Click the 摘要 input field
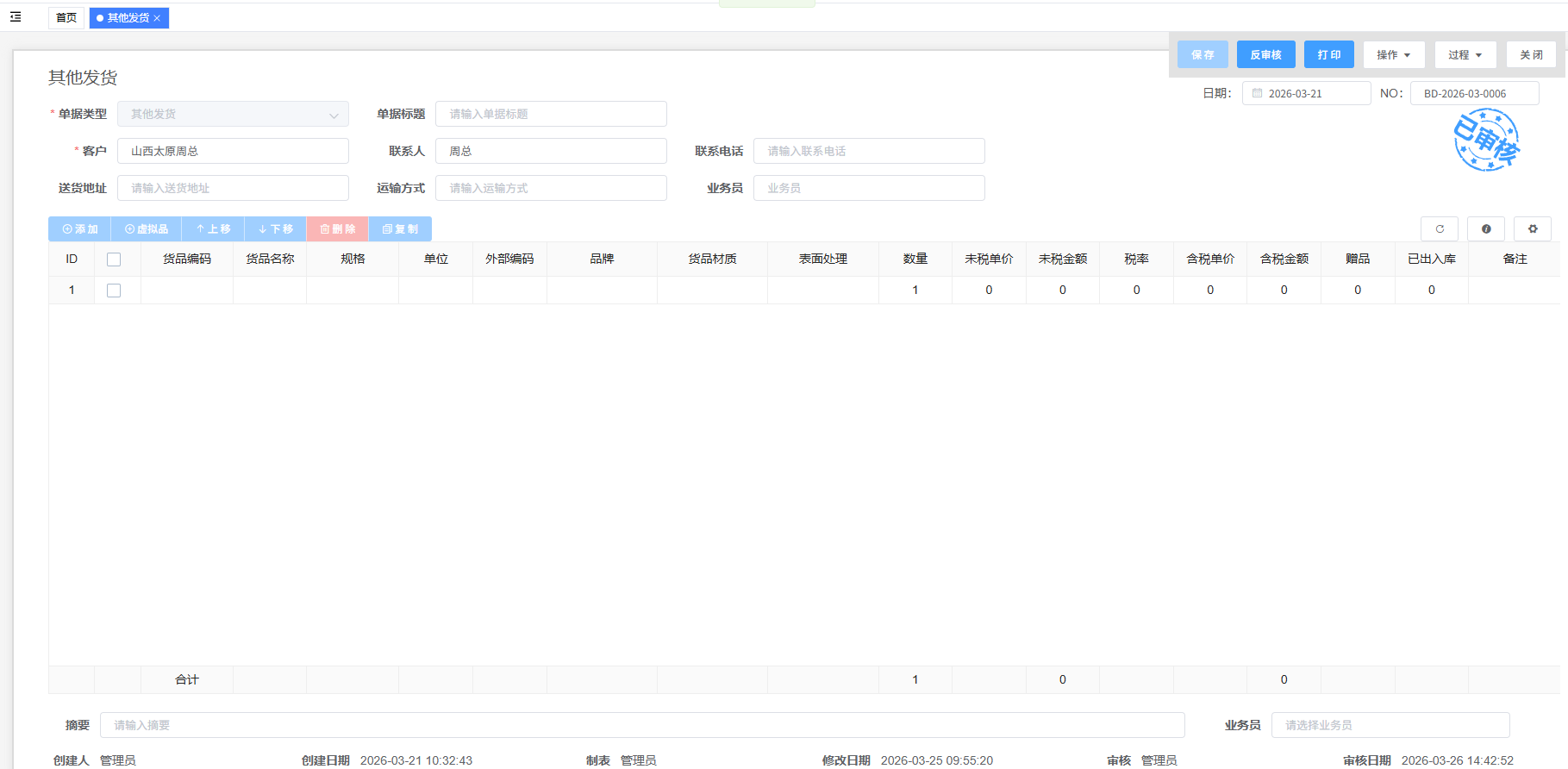 click(x=641, y=725)
